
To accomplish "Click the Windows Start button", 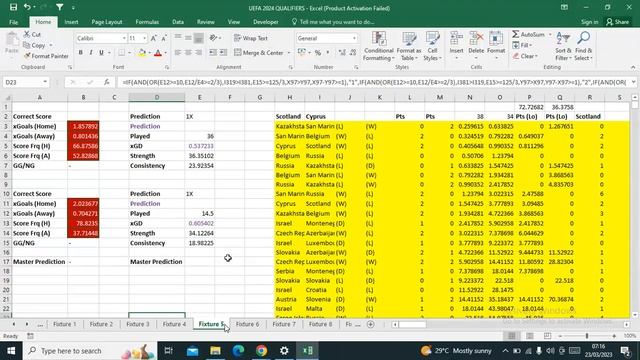I will (11, 351).
